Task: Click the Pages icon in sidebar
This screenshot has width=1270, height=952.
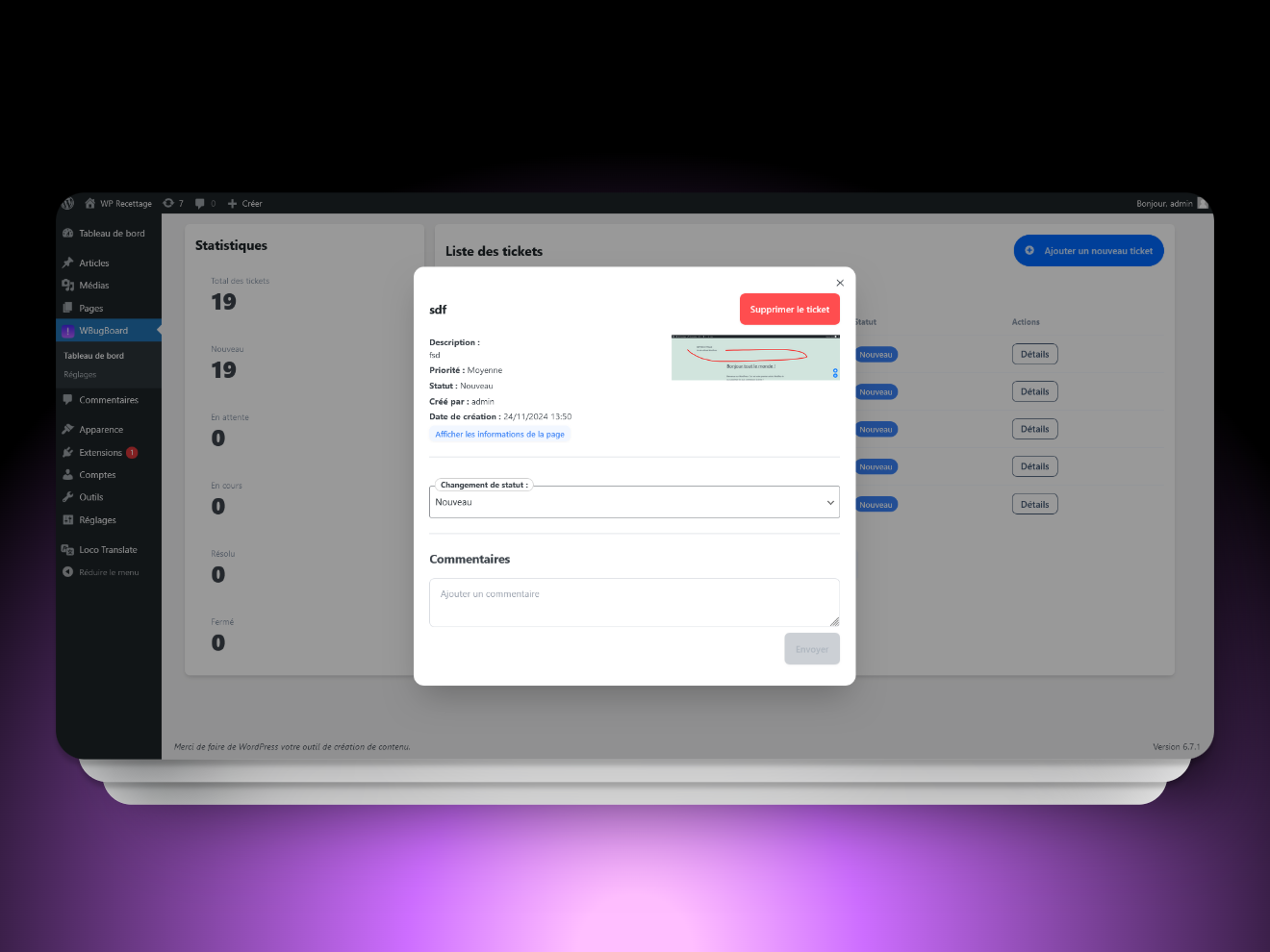Action: tap(68, 308)
